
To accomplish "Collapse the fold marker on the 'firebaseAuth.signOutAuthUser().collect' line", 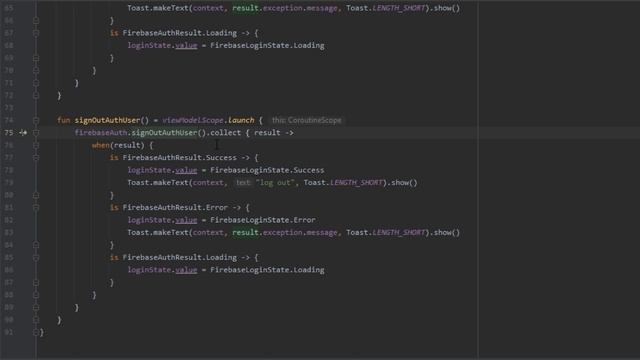I will 36,133.
